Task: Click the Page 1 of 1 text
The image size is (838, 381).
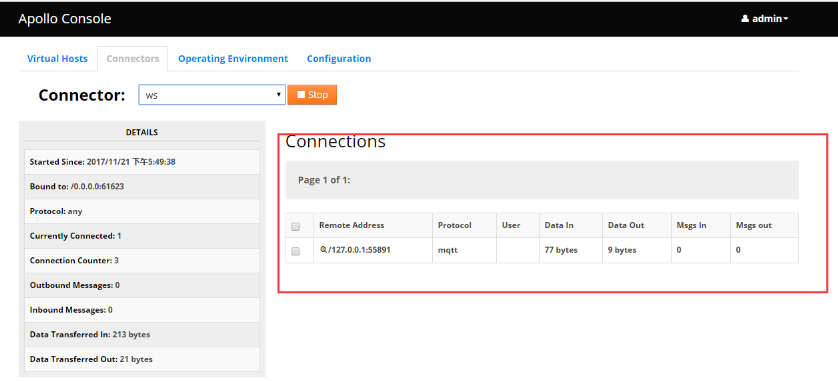Action: pos(324,180)
